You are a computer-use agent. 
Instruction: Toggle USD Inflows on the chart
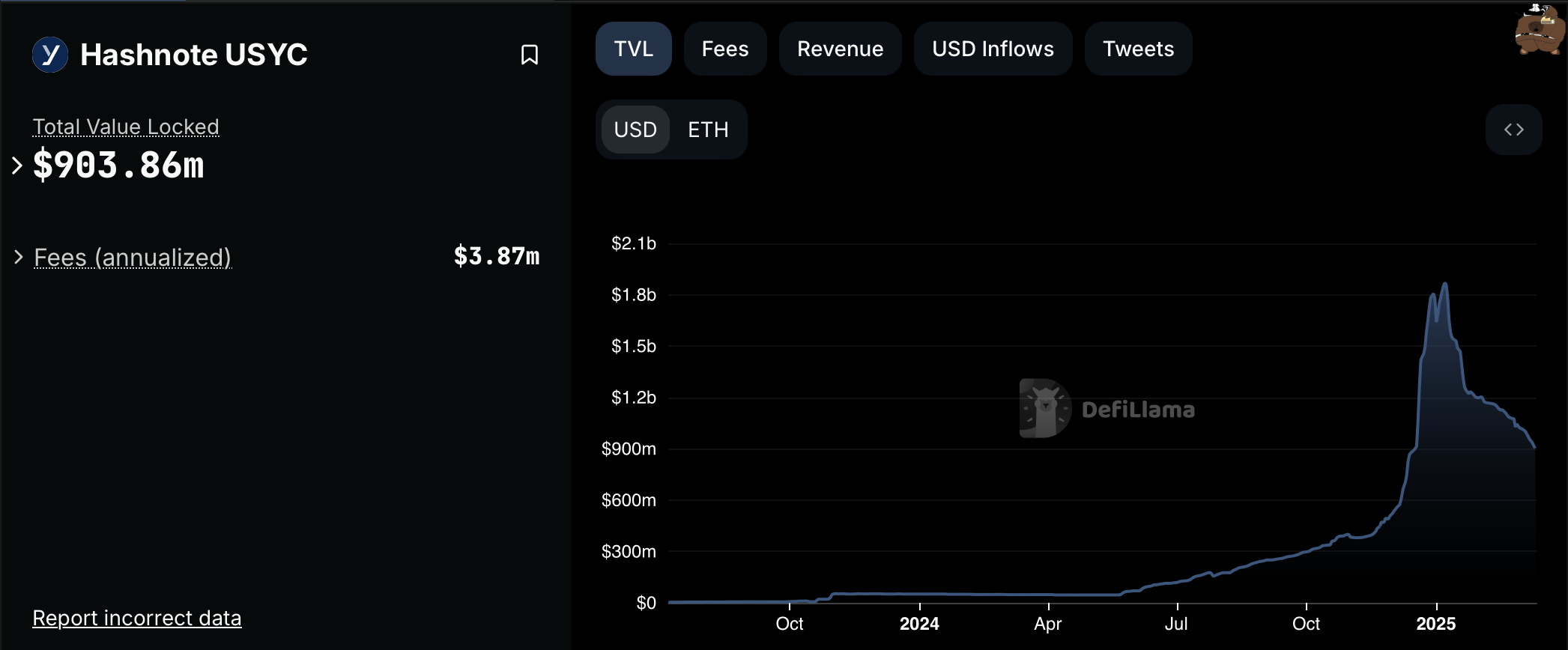(993, 49)
